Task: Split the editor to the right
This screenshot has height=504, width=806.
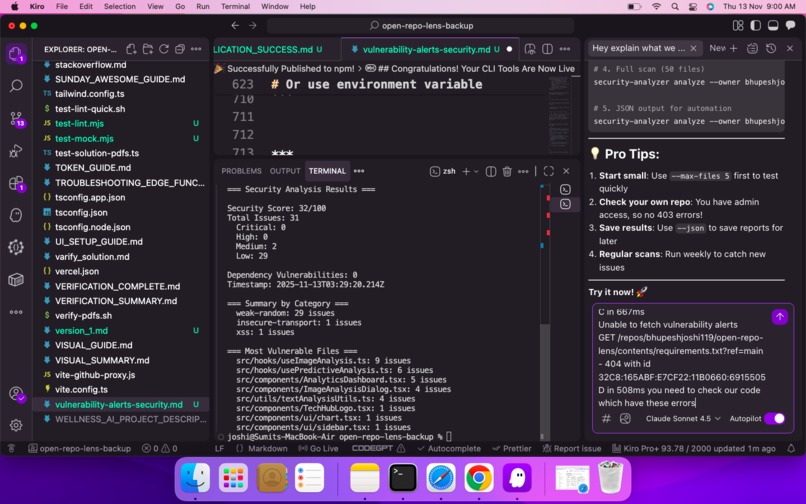Action: (547, 49)
